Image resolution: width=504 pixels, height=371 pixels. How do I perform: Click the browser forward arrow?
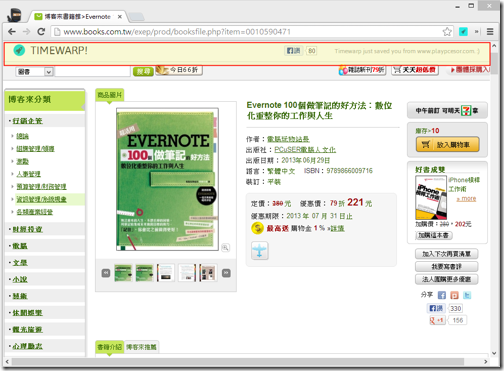click(26, 32)
